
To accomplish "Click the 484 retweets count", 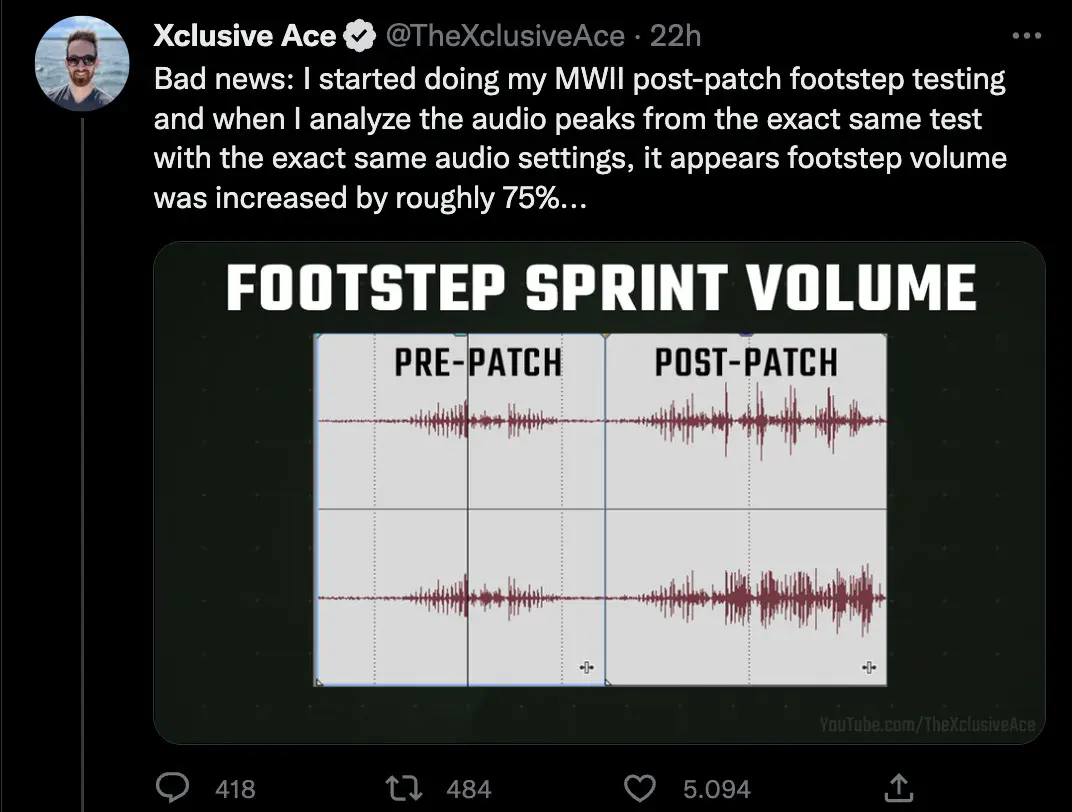I will pos(469,789).
